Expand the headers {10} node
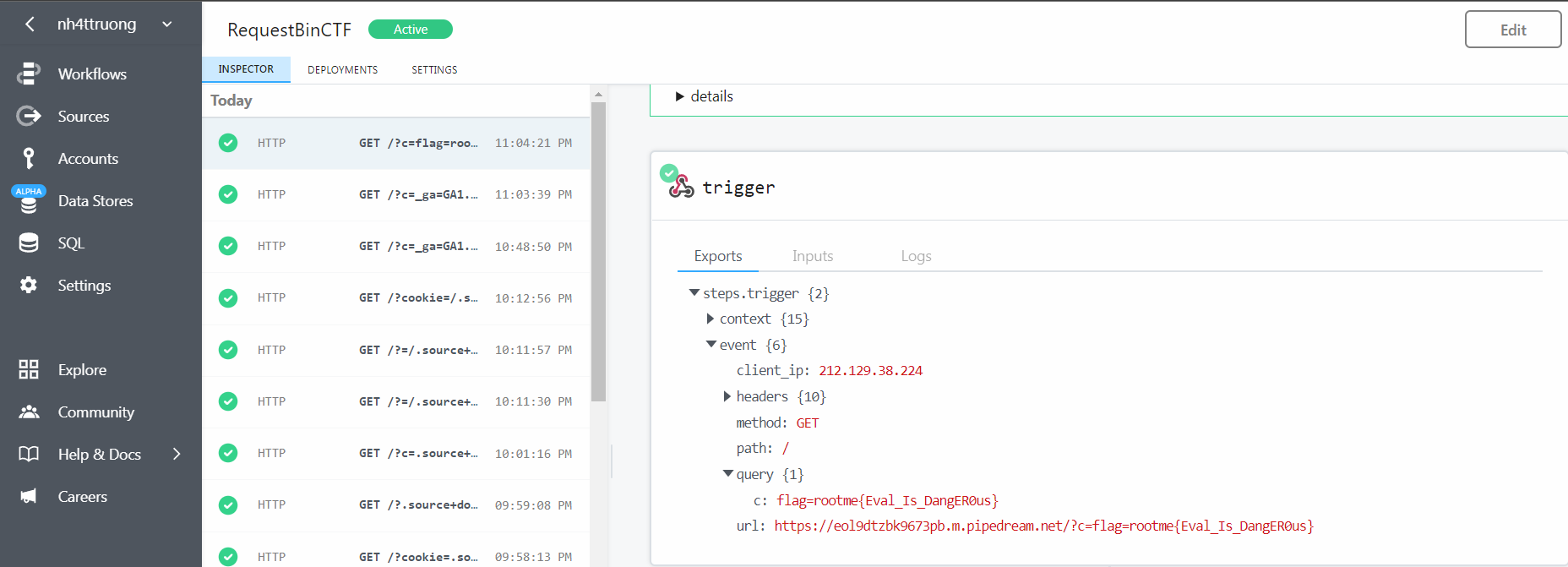1568x567 pixels. coord(727,396)
